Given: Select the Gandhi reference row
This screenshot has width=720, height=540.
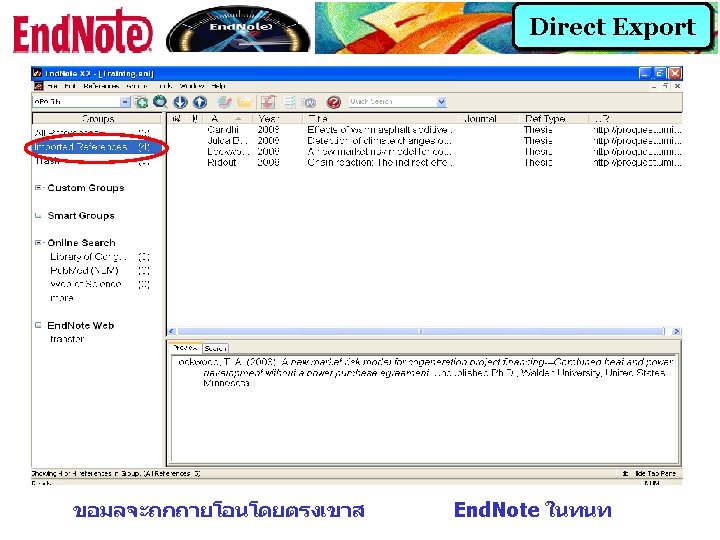Looking at the screenshot, I should (424, 130).
